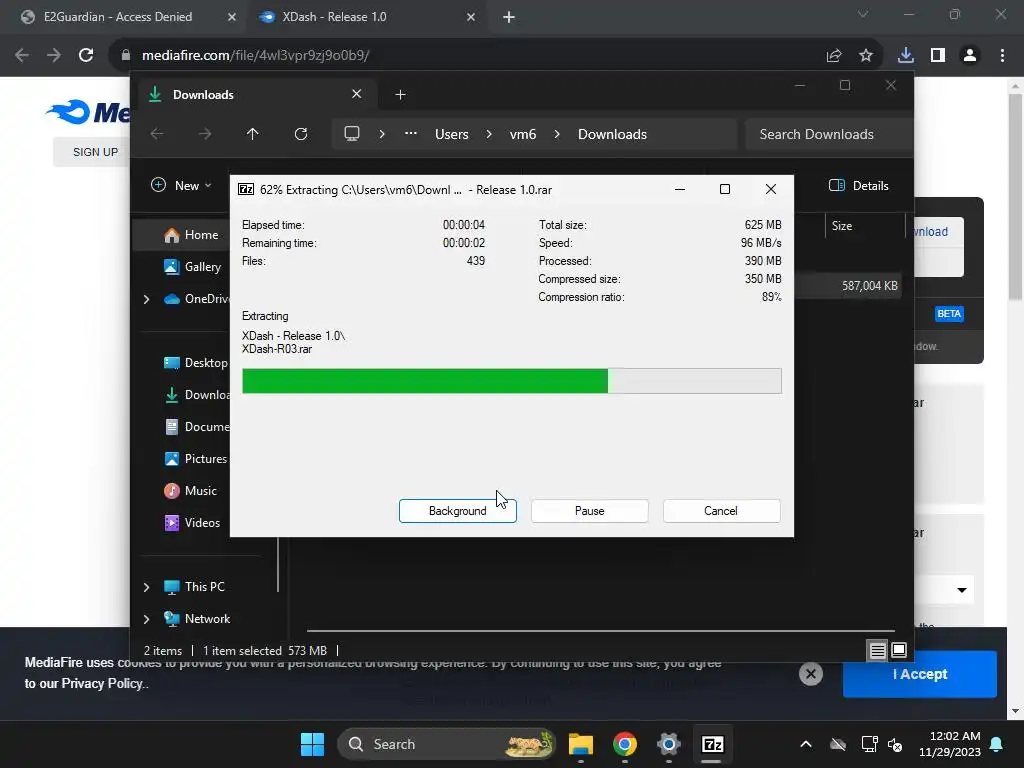Screen dimensions: 1024x768
Task: Click Users in the breadcrumb path
Action: (x=452, y=134)
